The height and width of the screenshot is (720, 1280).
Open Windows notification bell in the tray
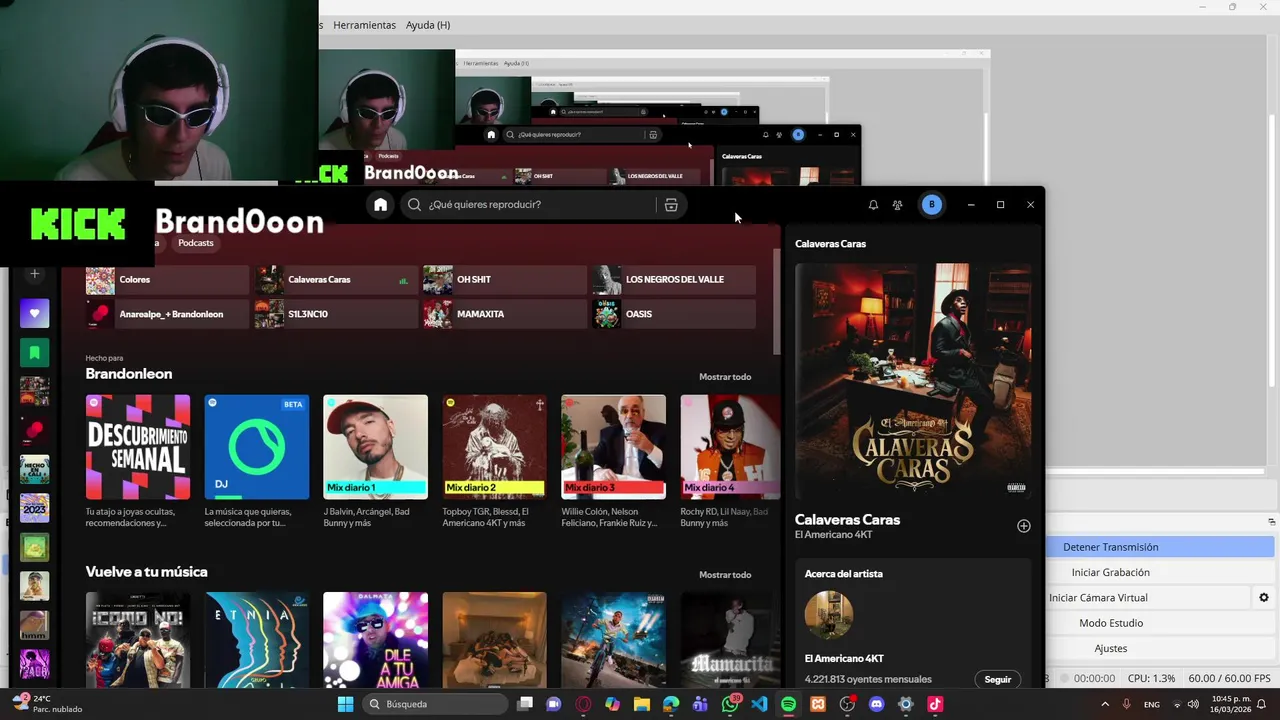coord(1262,704)
